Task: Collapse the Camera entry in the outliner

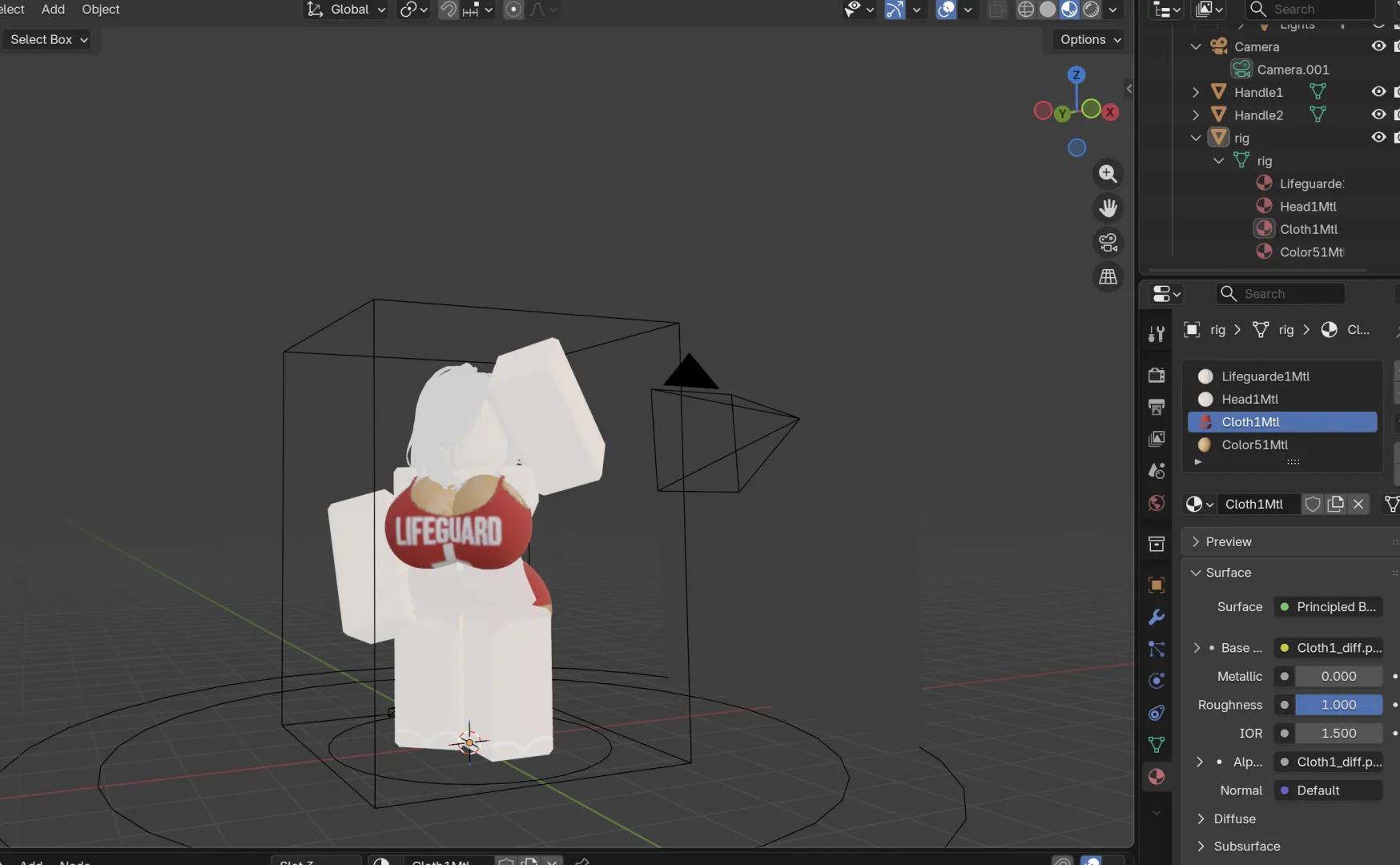Action: pyautogui.click(x=1195, y=46)
